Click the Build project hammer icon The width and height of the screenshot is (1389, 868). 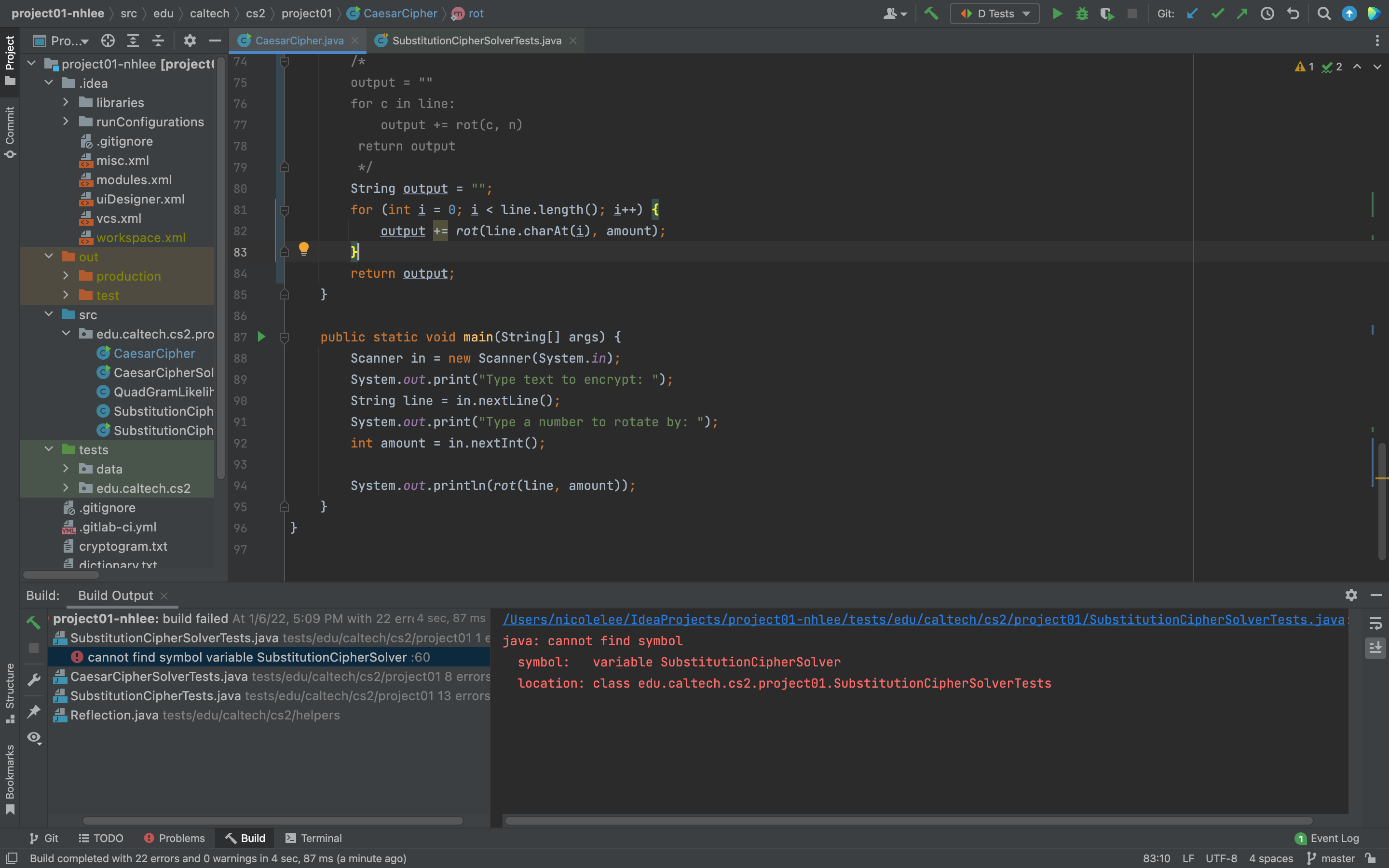pos(931,13)
